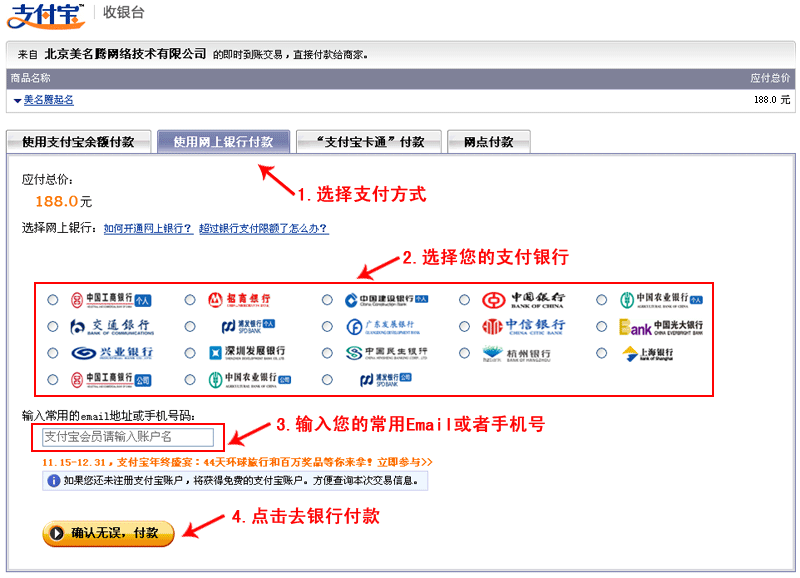Image resolution: width=800 pixels, height=578 pixels.
Task: Click the 收银台 header text
Action: (x=123, y=12)
